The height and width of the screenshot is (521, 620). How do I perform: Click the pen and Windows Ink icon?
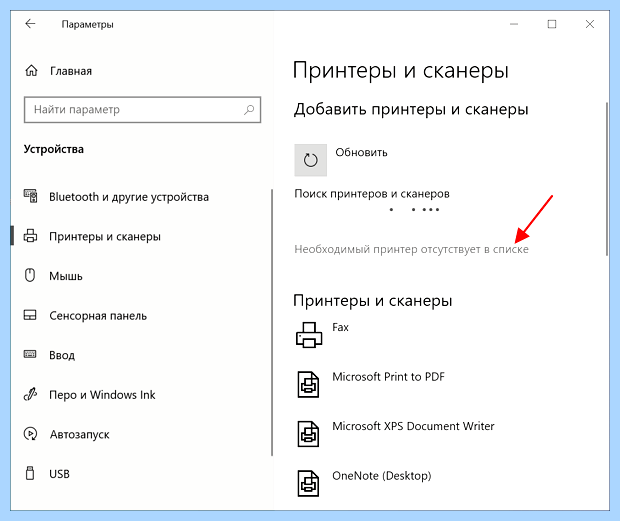[x=30, y=394]
